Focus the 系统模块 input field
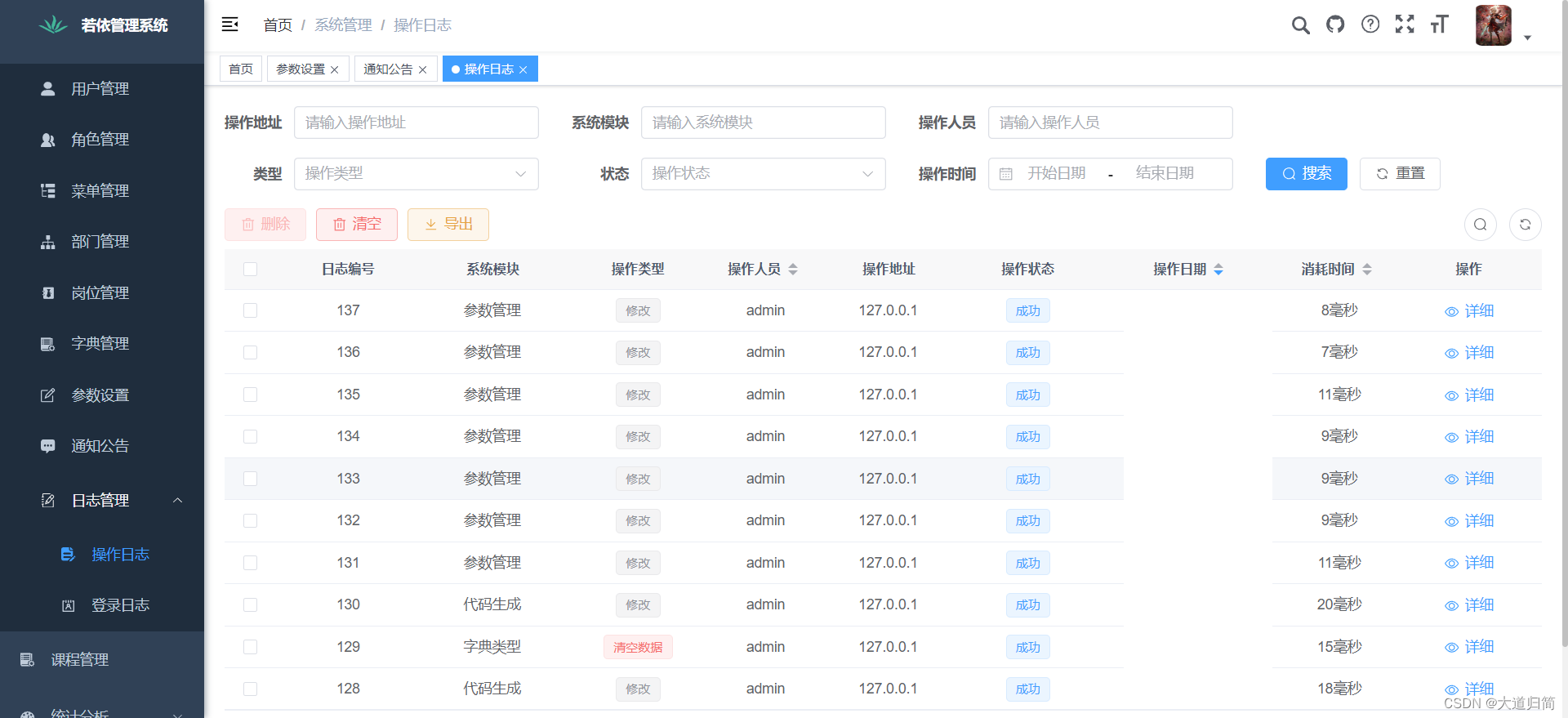 pos(764,123)
